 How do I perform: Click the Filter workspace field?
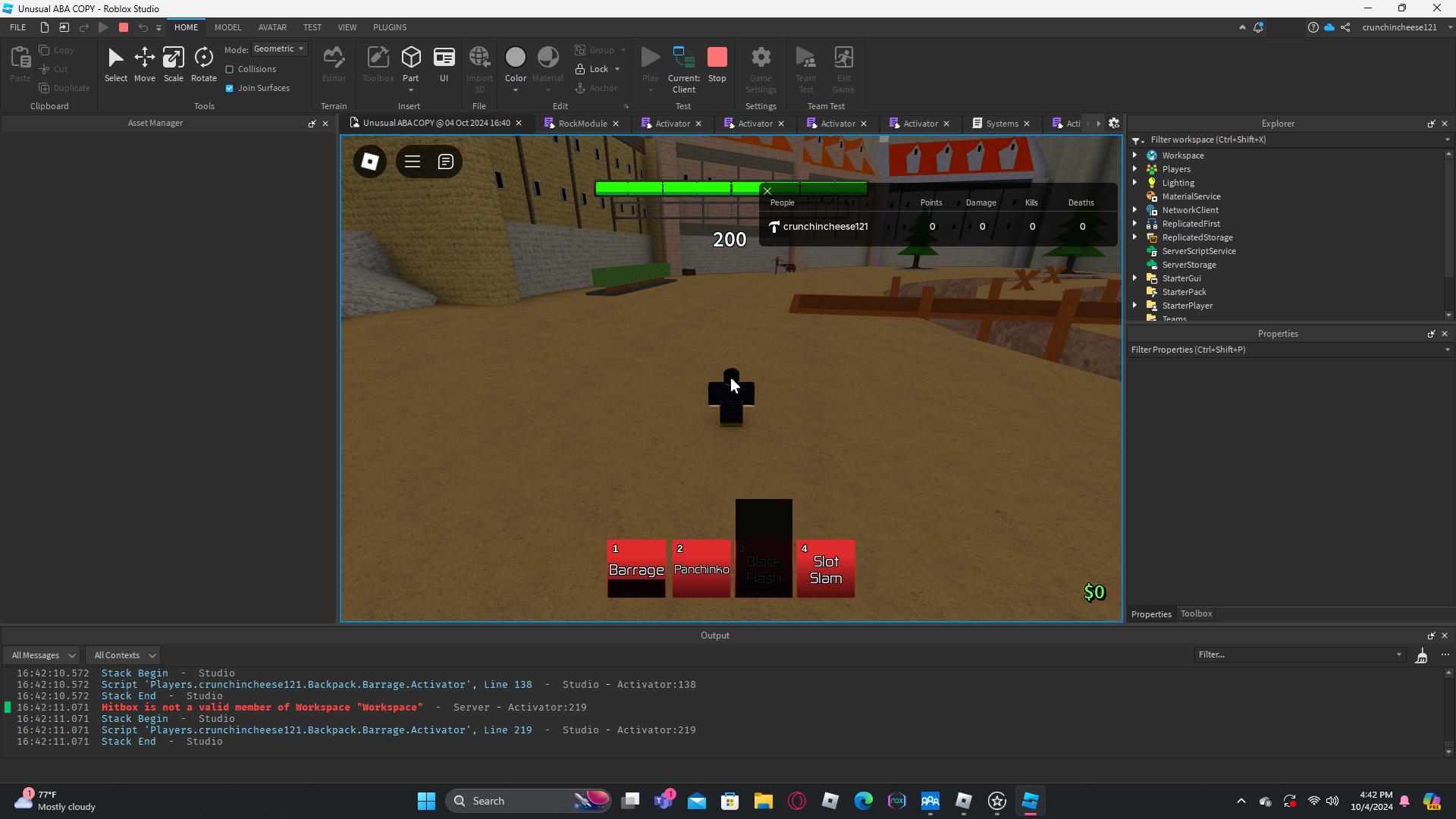coord(1290,140)
